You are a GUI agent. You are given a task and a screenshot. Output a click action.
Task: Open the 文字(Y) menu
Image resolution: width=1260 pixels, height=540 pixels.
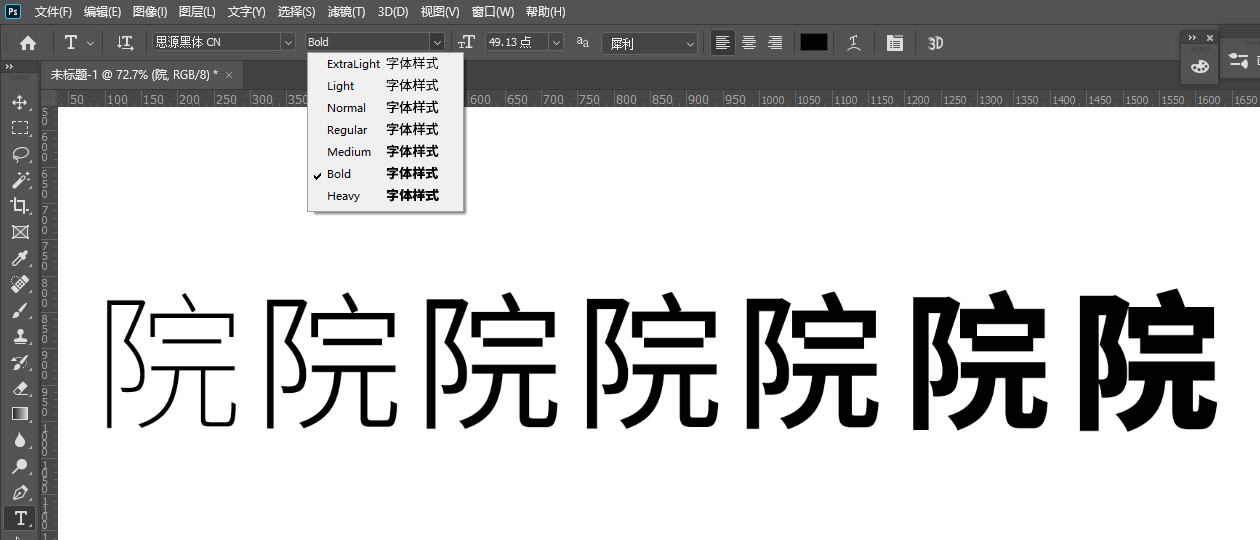[x=246, y=12]
